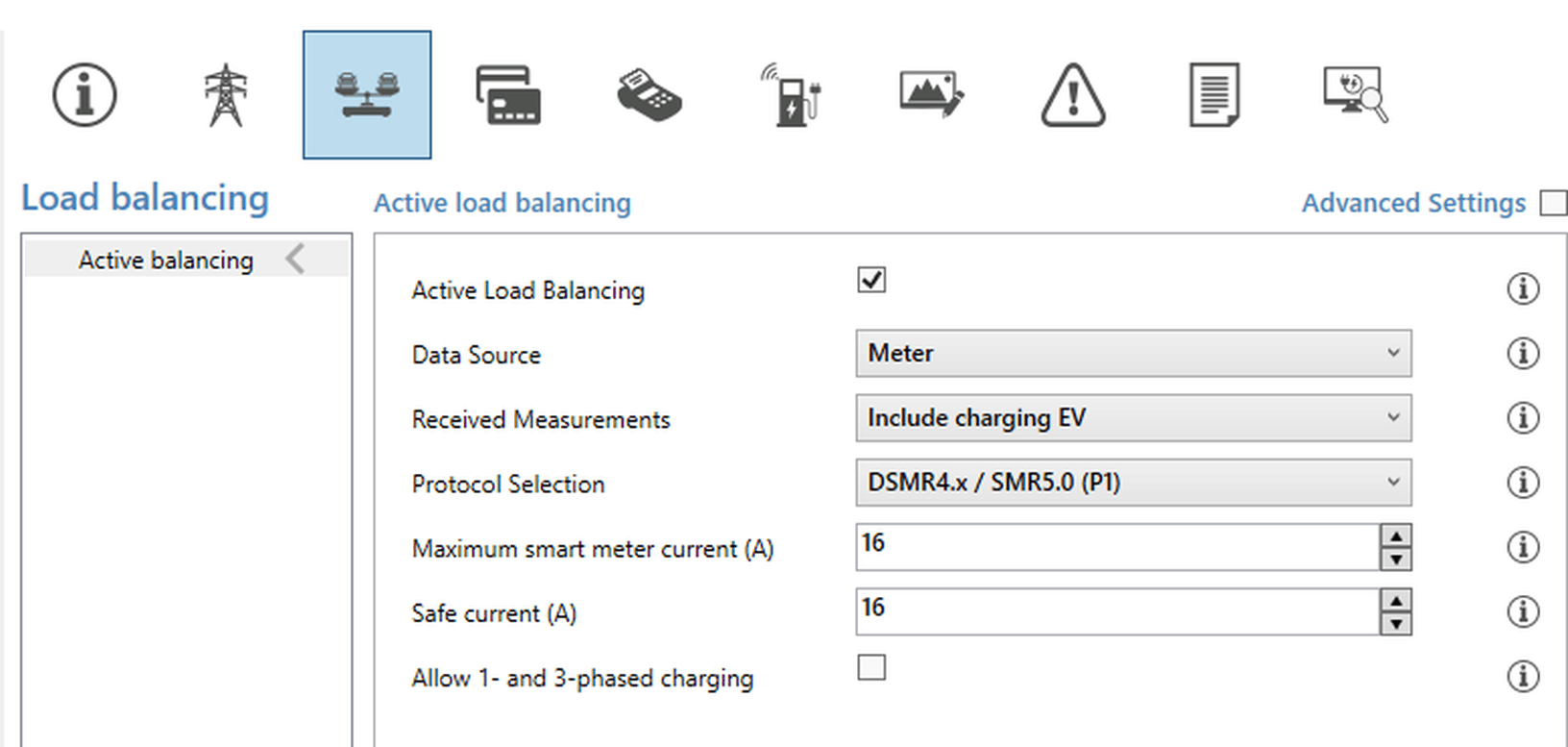This screenshot has height=747, width=1568.
Task: Open the Protocol Selection dropdown
Action: (1133, 483)
